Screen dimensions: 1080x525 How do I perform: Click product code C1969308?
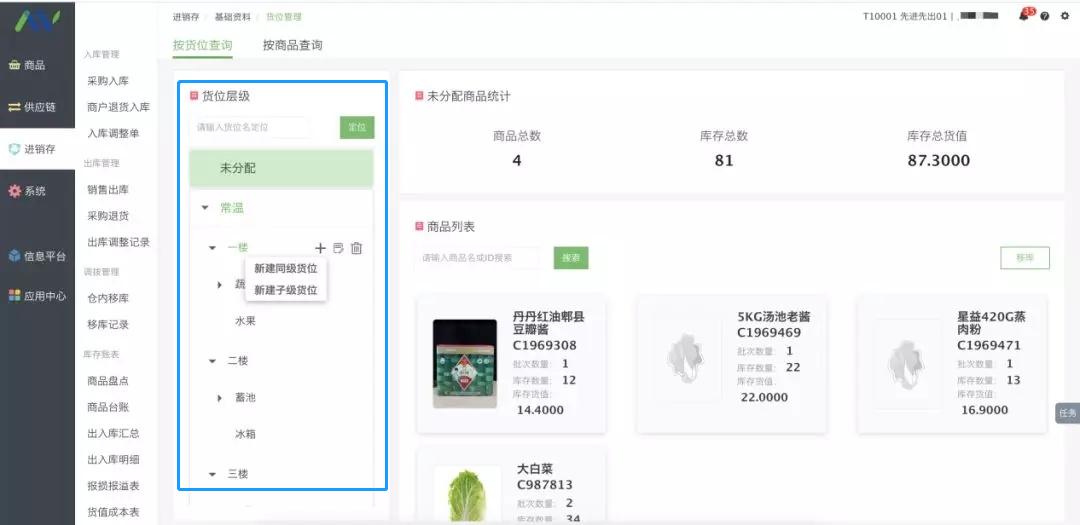545,345
